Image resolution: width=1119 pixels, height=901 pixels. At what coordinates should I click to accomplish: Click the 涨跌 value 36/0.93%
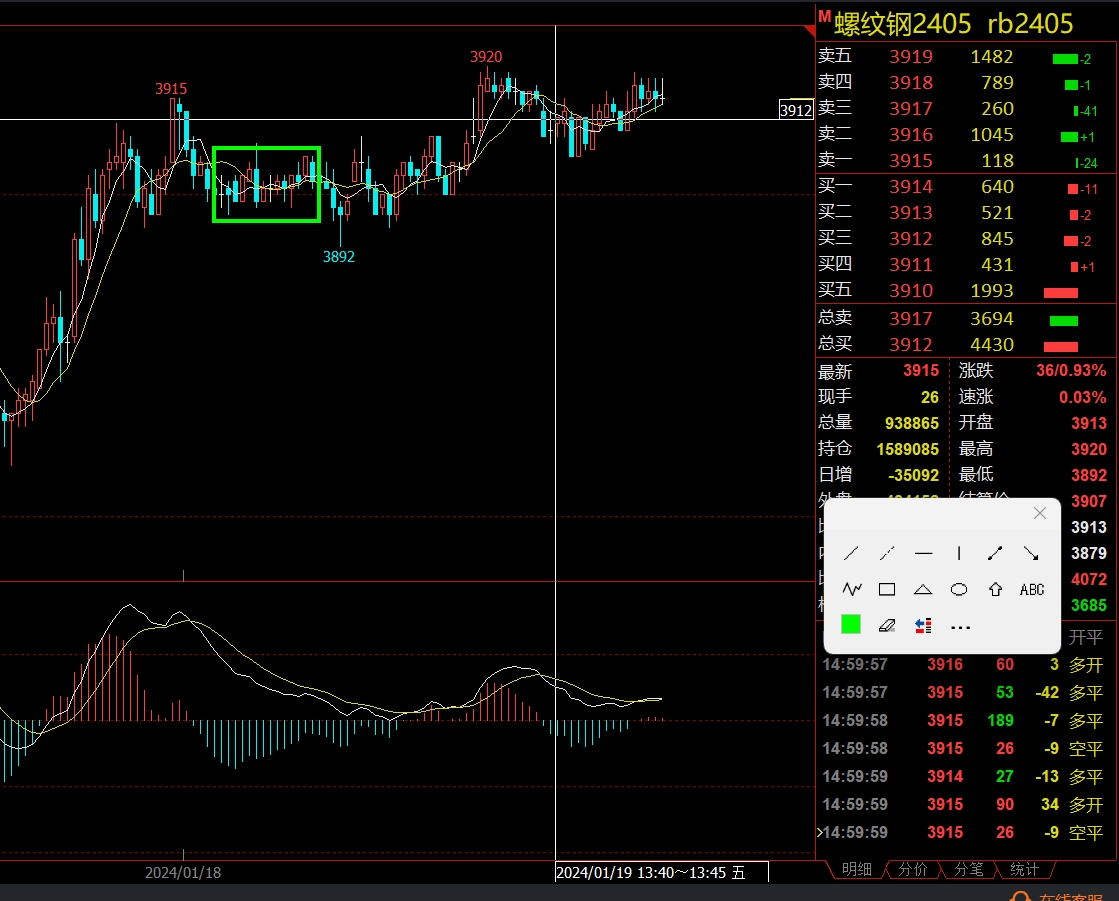point(1071,371)
